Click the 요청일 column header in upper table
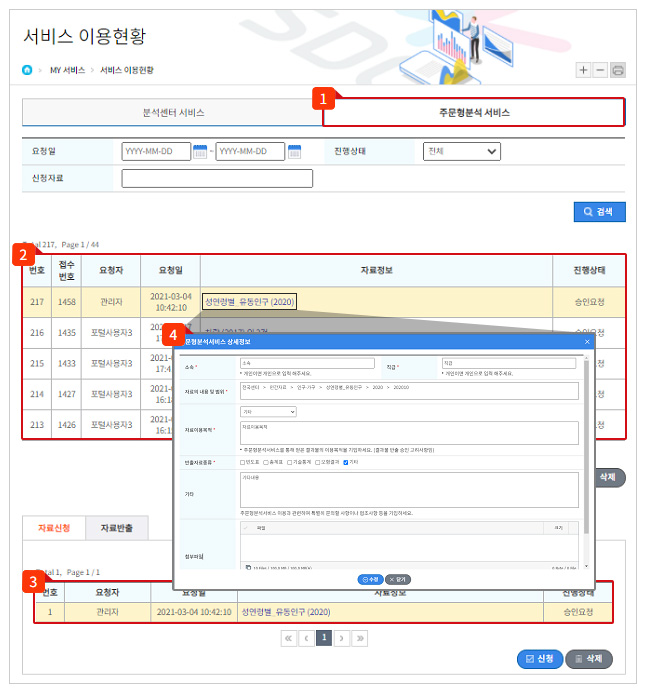 pyautogui.click(x=171, y=270)
